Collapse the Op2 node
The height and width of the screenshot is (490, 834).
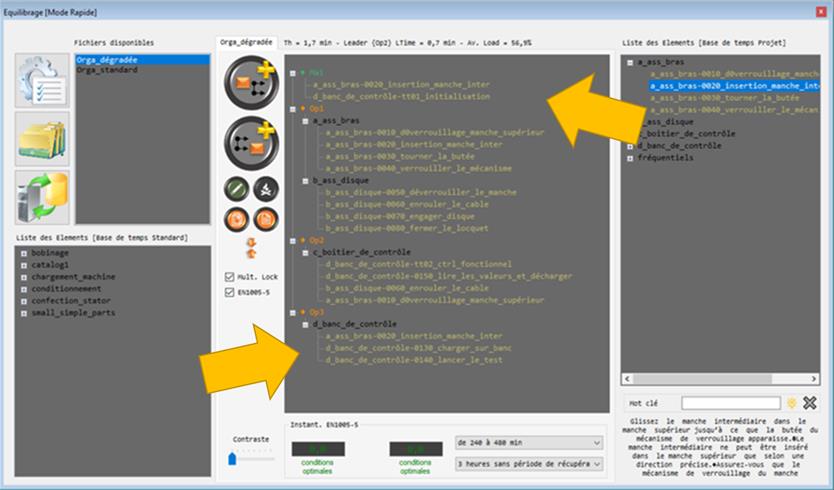click(293, 241)
